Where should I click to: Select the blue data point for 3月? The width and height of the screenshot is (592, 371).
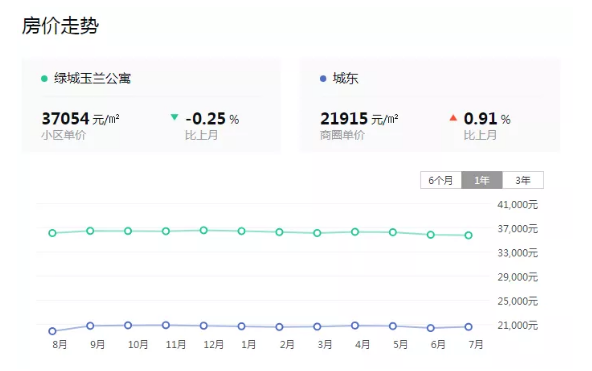(x=317, y=326)
